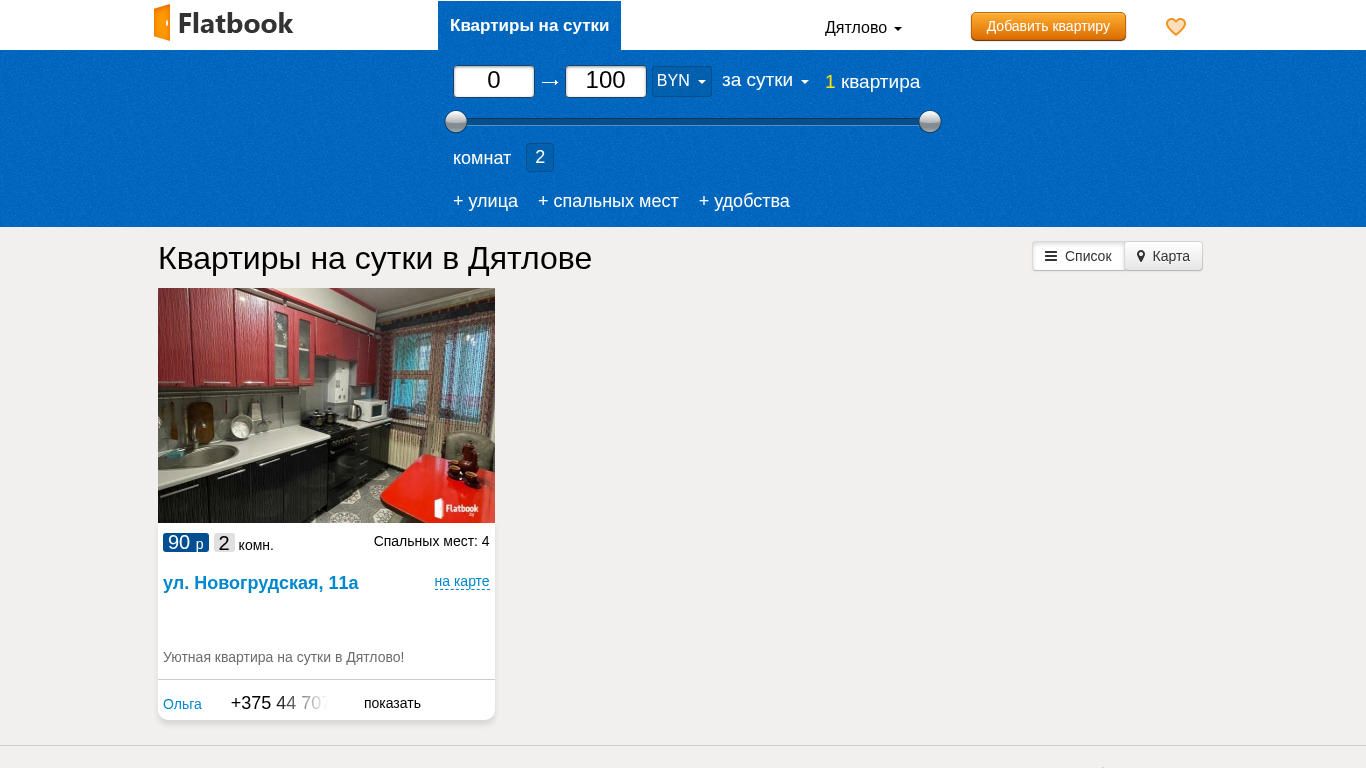Switch to Список view
Viewport: 1366px width, 768px height.
pos(1078,256)
